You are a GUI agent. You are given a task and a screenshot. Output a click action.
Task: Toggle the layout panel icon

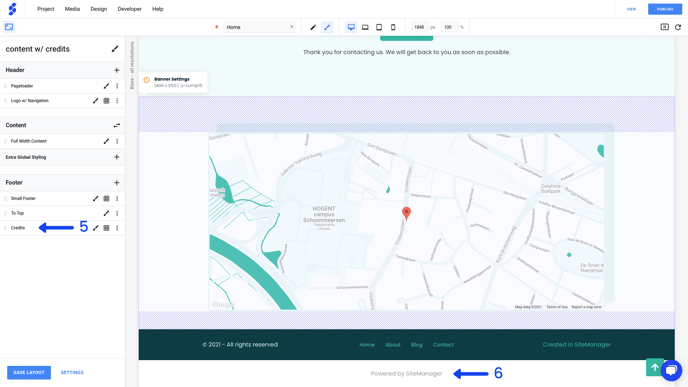9,27
